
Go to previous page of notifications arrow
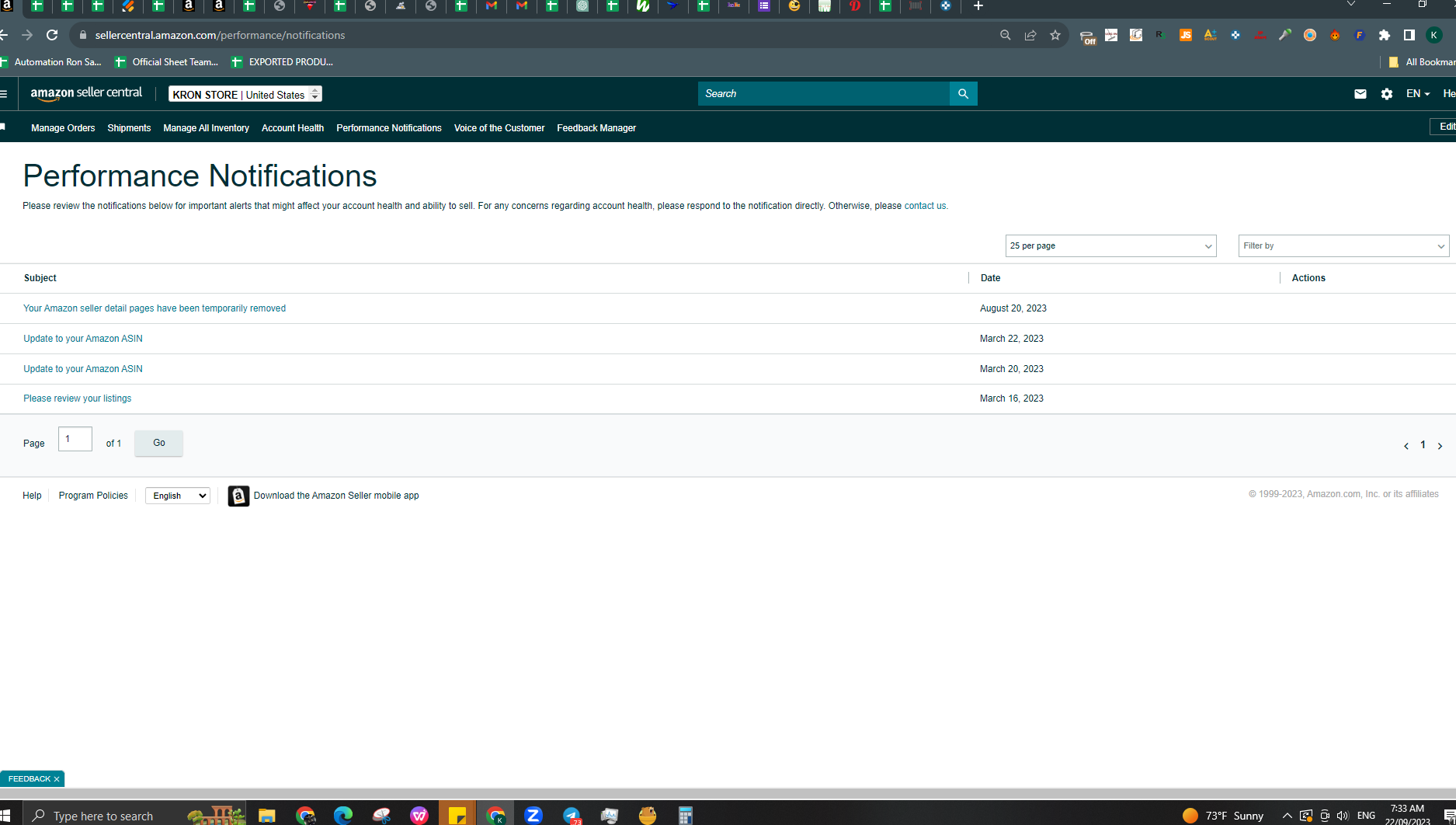click(1406, 446)
